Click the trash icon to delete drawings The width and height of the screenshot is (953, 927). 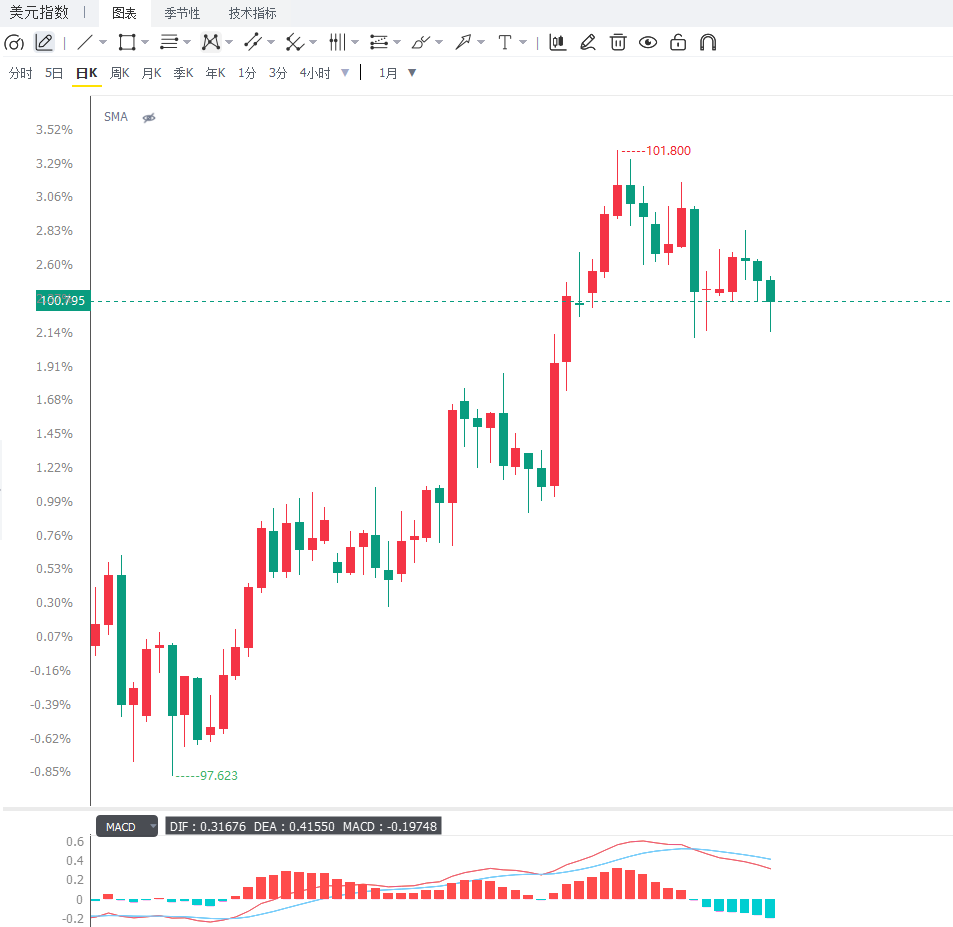(x=618, y=43)
